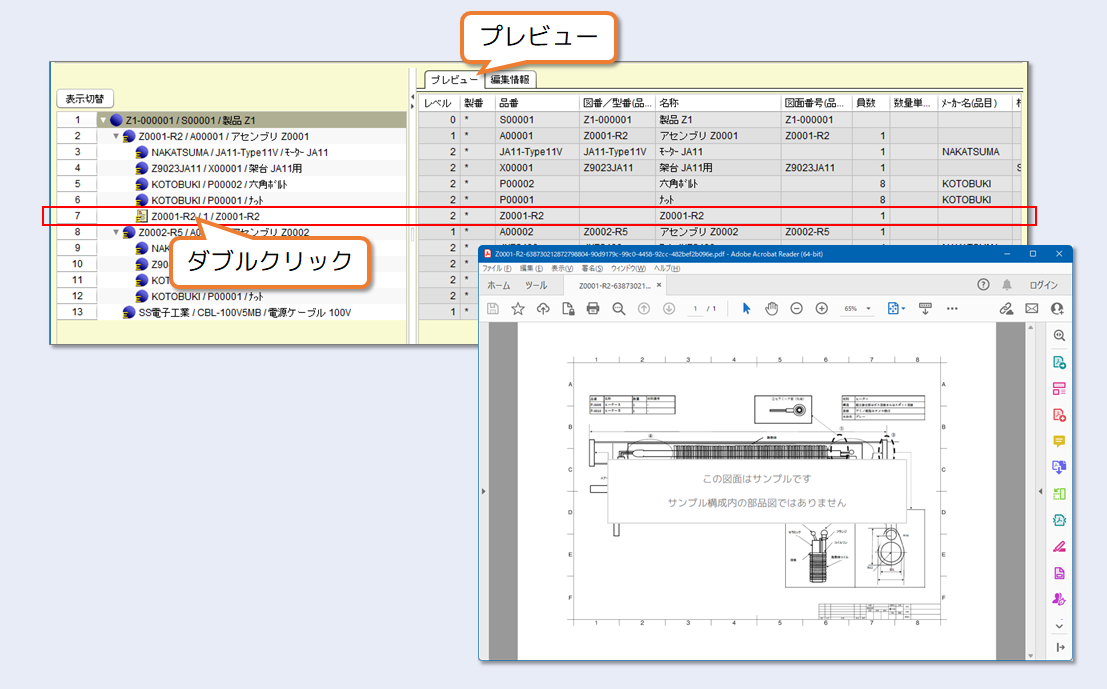Zoom in with the plus circle icon

tap(822, 308)
